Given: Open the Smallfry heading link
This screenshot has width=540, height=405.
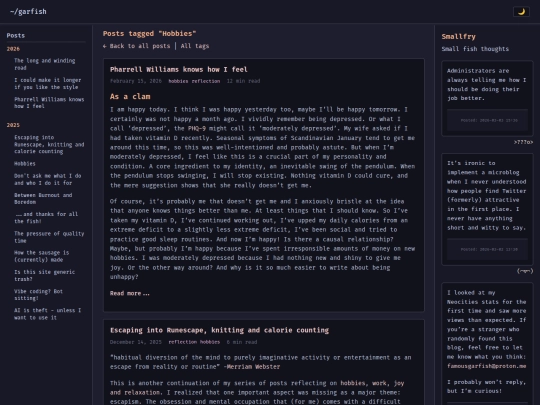Looking at the screenshot, I should (x=458, y=37).
